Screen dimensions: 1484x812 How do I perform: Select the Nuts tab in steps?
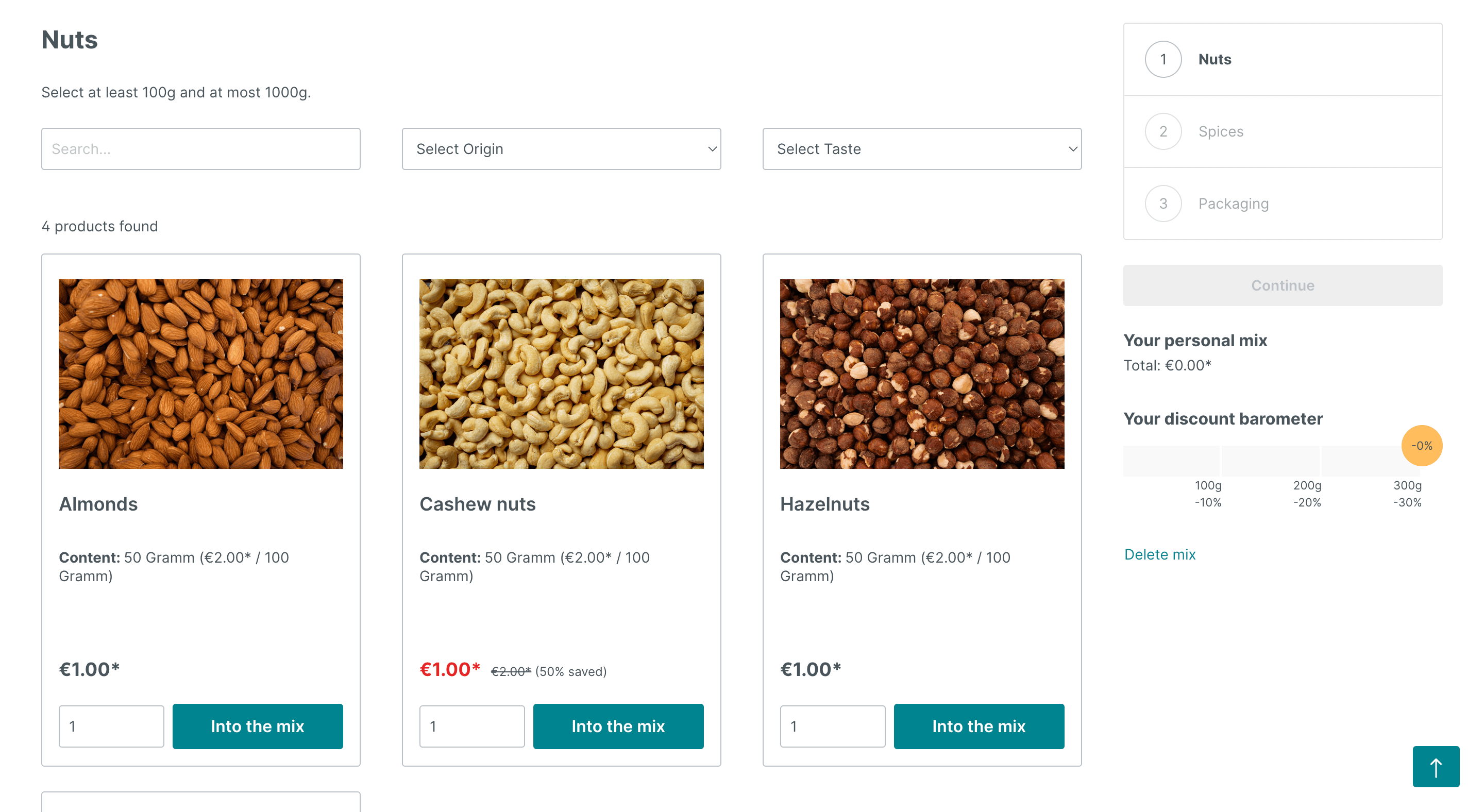coord(1283,59)
